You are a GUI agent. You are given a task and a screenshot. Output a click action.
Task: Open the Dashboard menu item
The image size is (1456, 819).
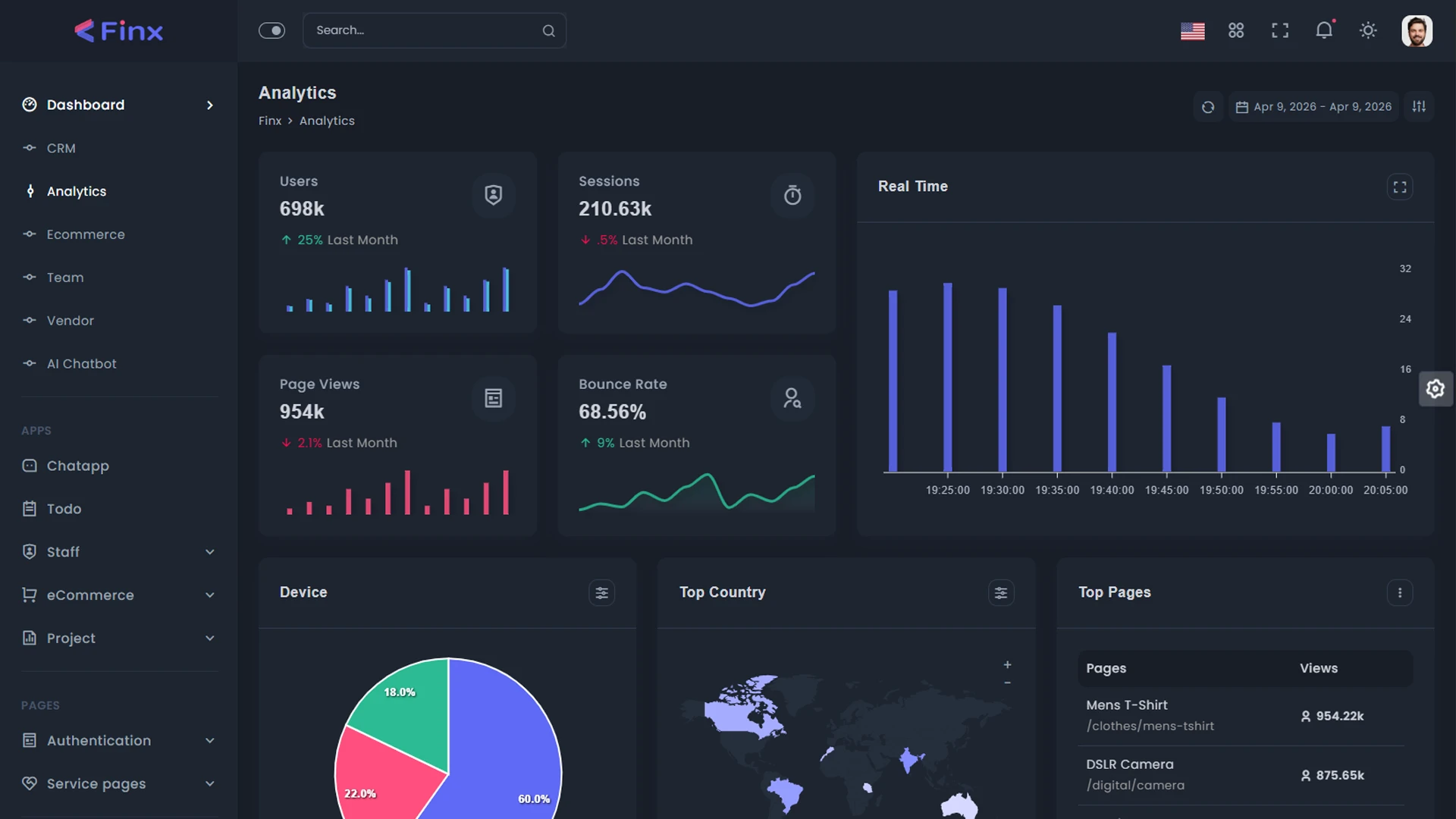[119, 105]
